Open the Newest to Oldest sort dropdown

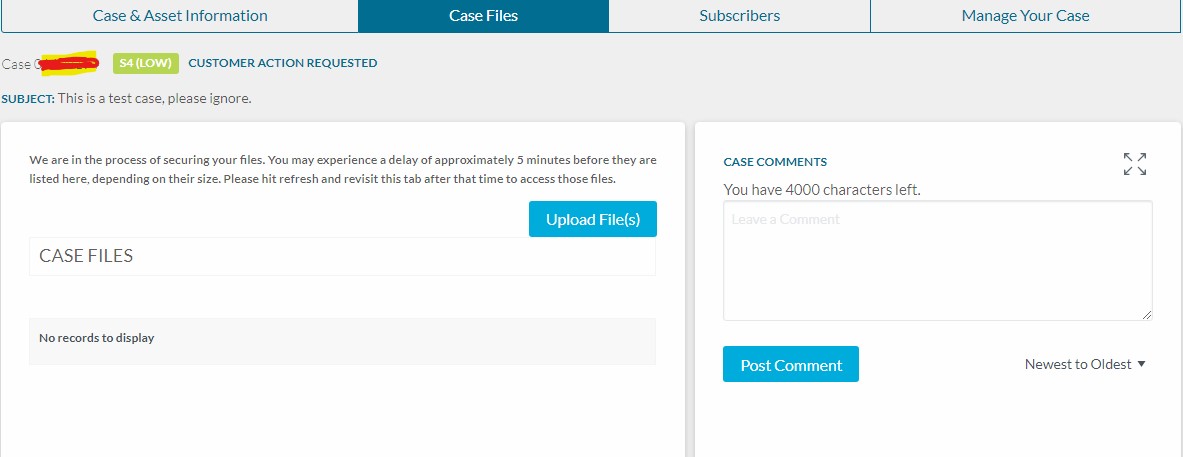click(x=1085, y=364)
